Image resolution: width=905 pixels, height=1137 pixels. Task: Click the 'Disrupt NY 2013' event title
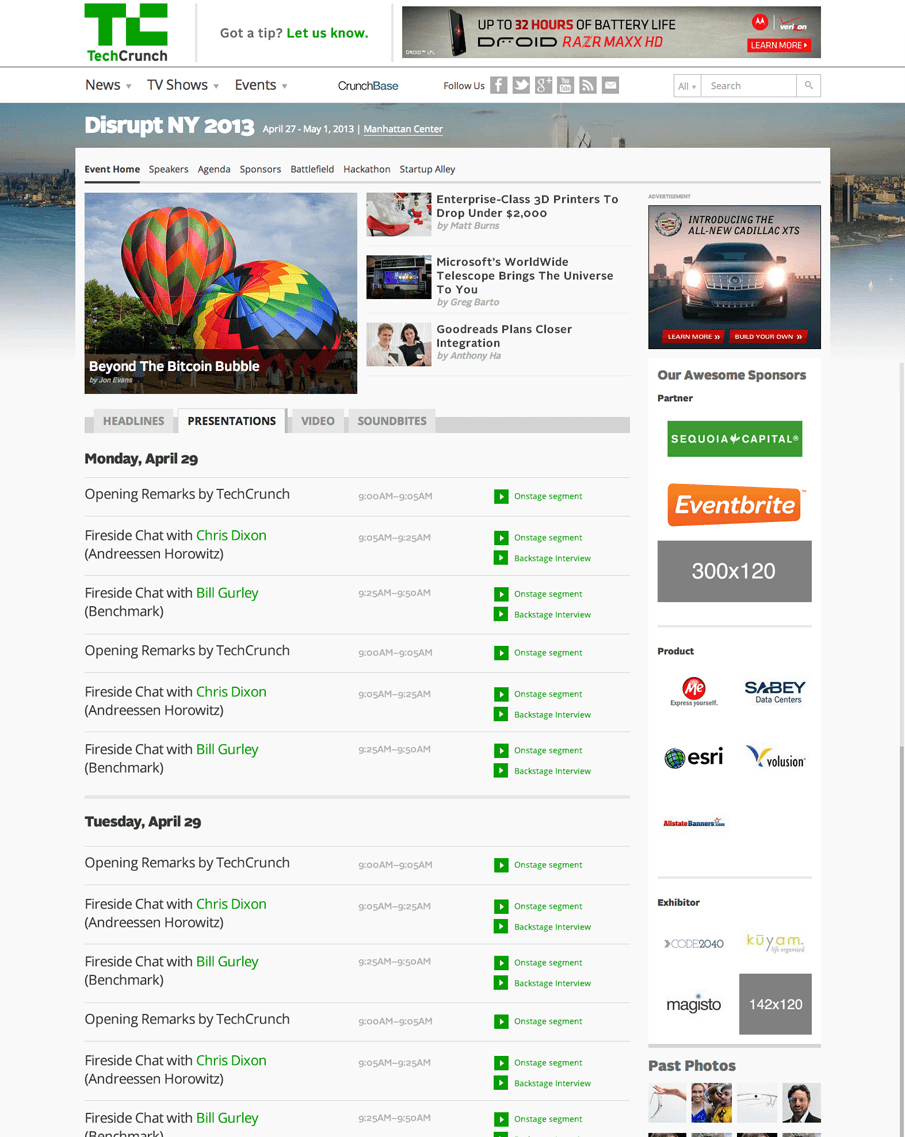coord(169,125)
